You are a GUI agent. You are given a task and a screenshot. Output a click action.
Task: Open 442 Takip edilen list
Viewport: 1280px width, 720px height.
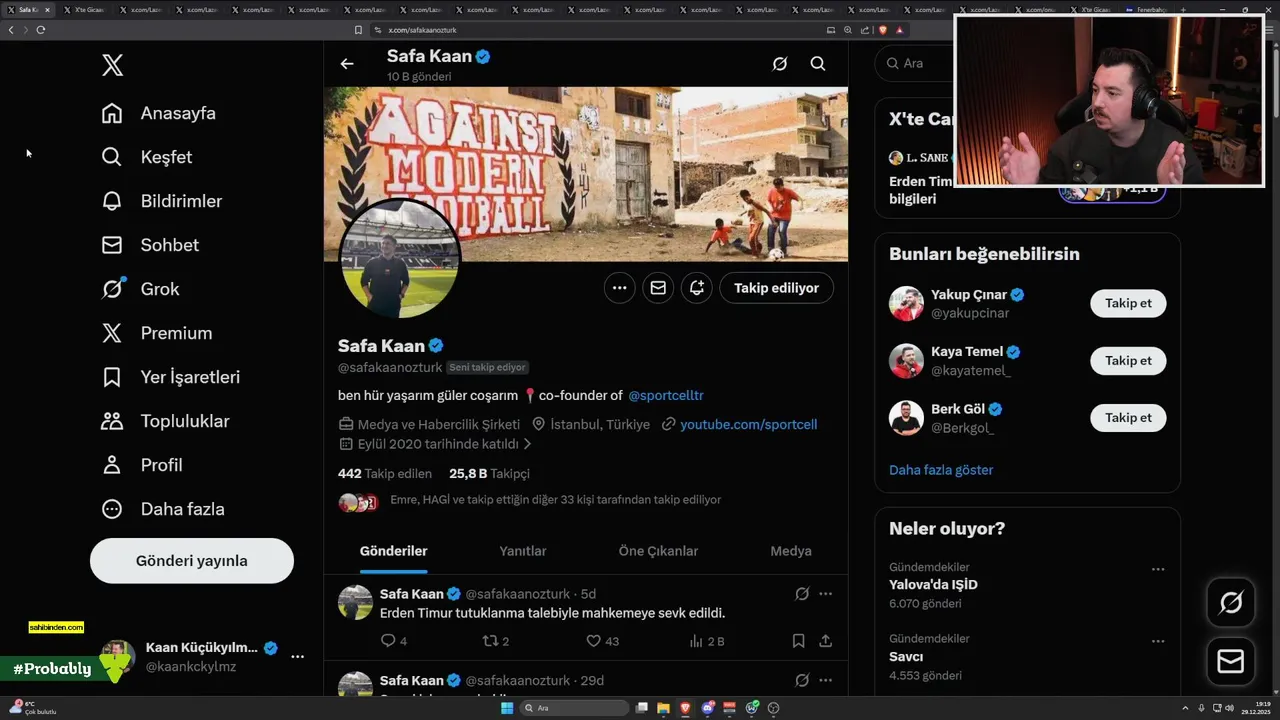(385, 474)
